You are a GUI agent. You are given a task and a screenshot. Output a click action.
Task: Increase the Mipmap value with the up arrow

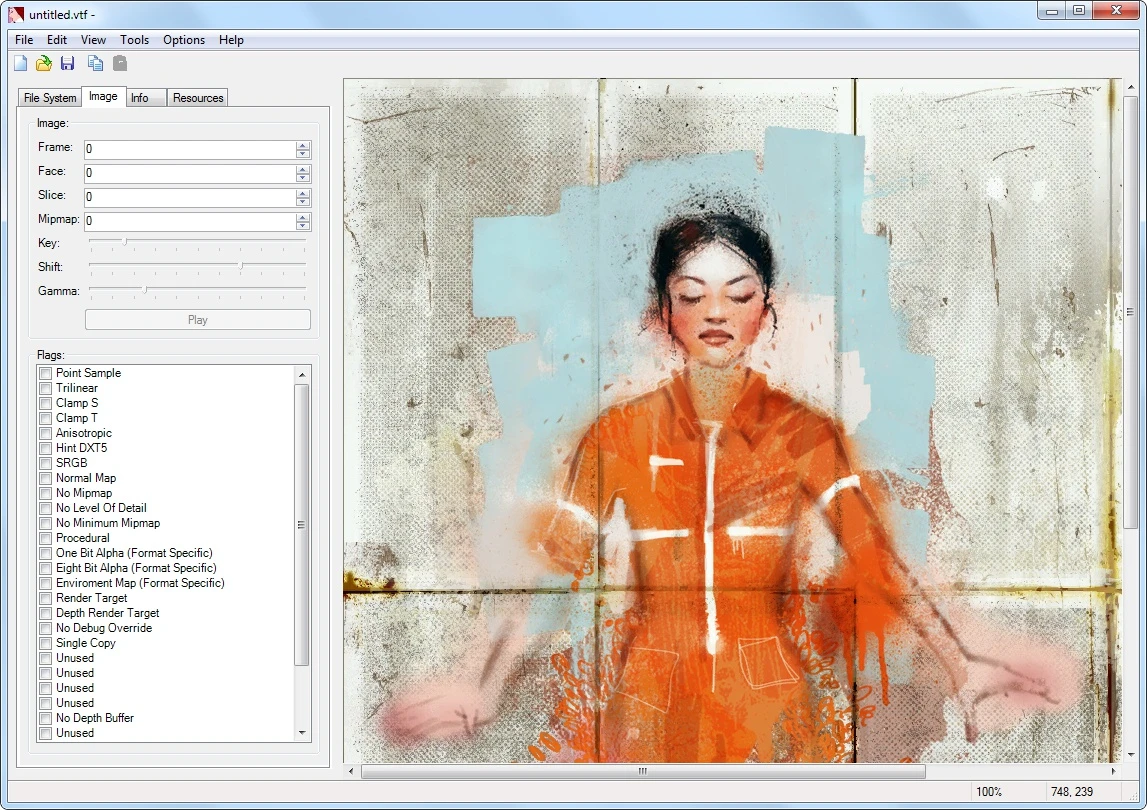303,217
